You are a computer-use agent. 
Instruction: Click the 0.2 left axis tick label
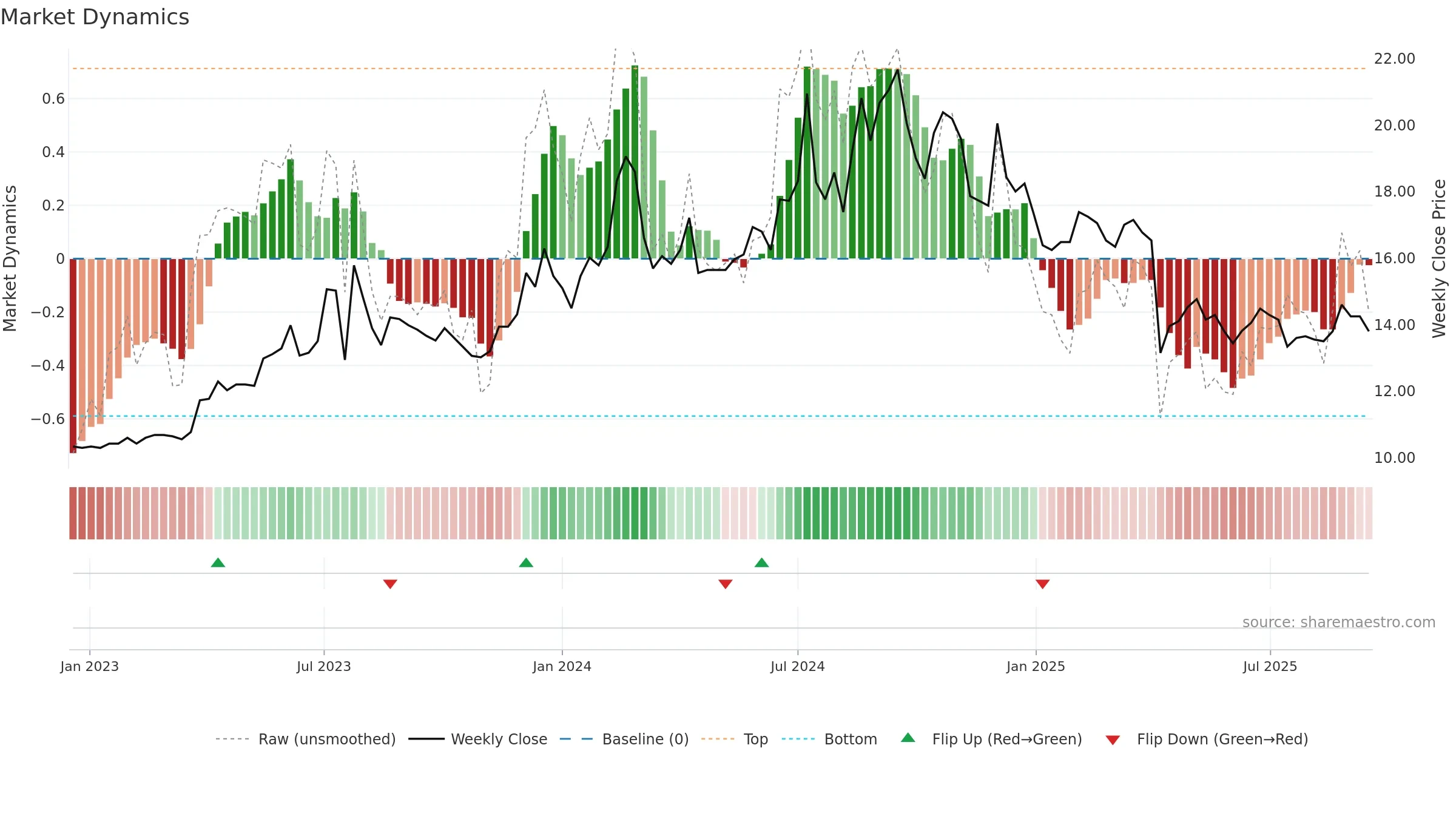(x=53, y=206)
